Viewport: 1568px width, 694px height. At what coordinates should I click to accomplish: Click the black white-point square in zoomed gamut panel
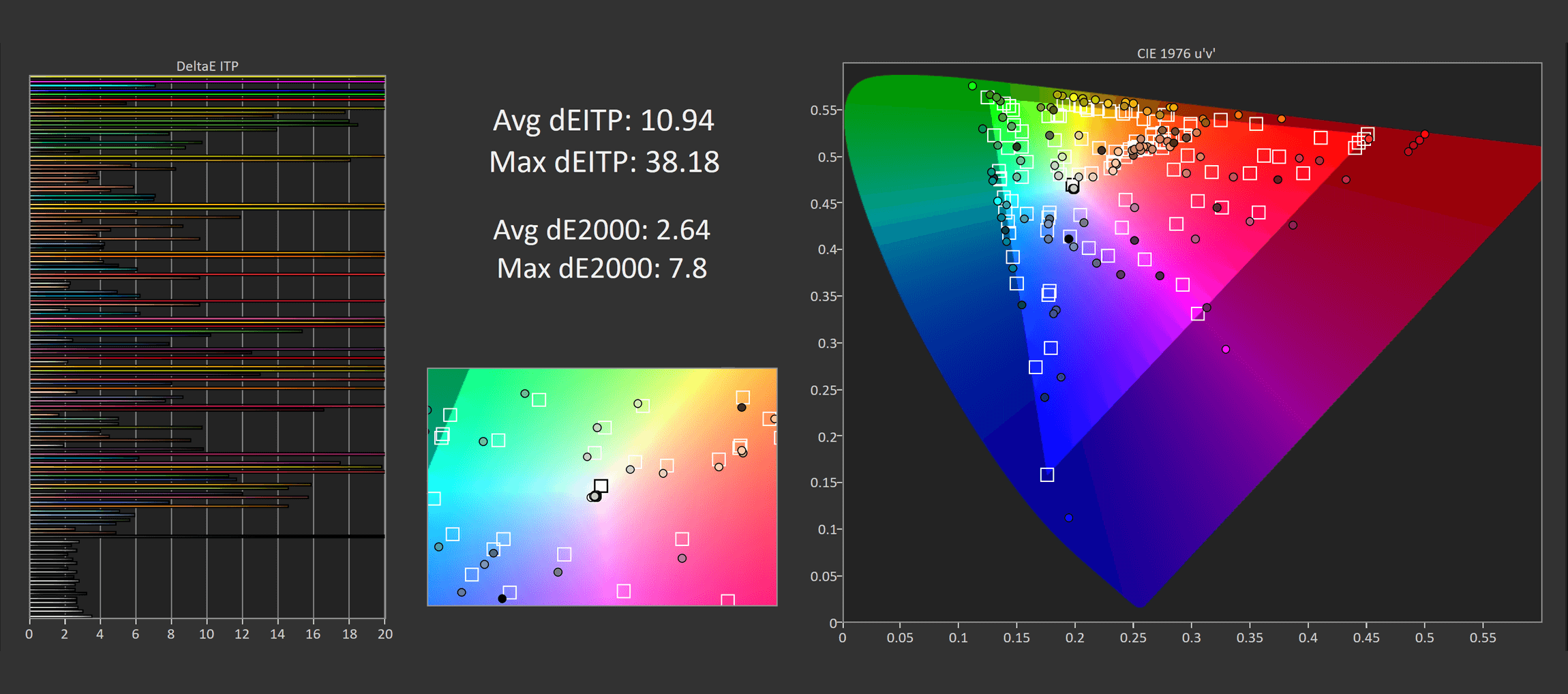[601, 486]
